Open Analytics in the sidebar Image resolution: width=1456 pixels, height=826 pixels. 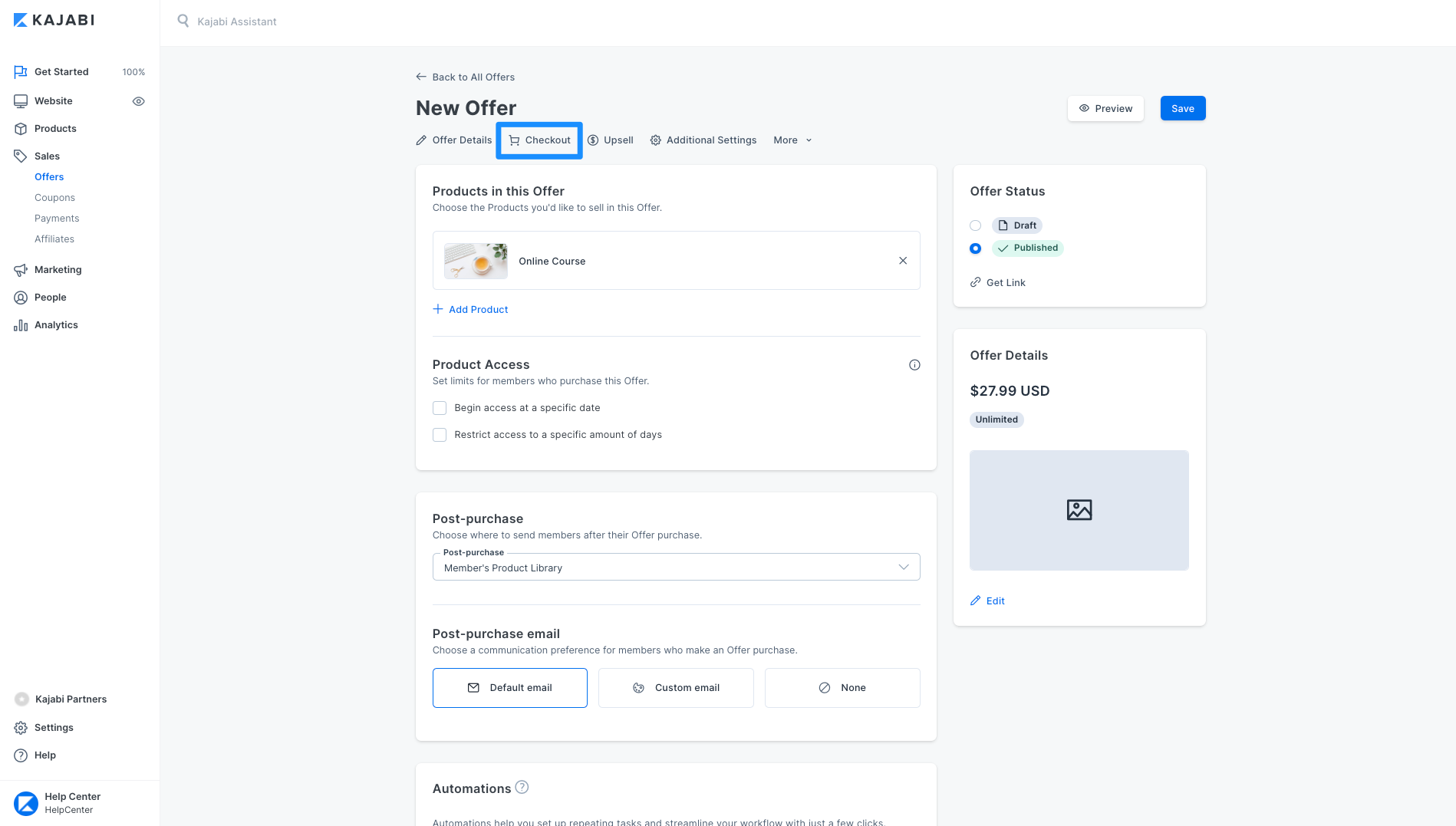click(x=56, y=325)
